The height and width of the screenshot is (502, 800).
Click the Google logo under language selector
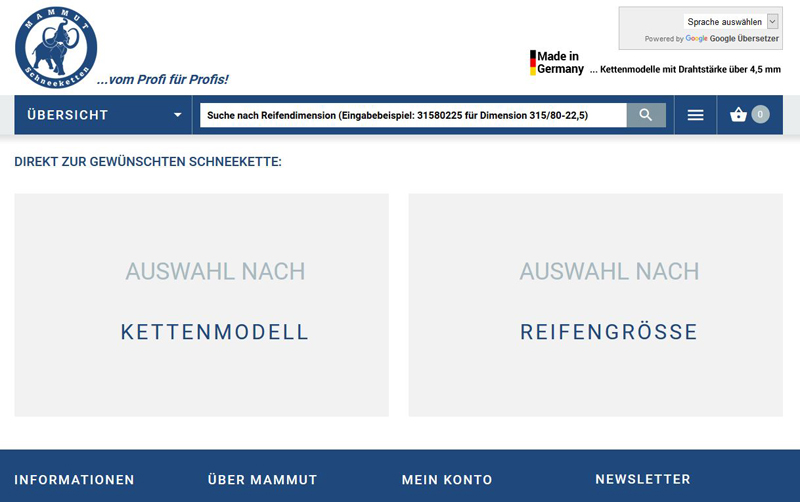(x=696, y=39)
